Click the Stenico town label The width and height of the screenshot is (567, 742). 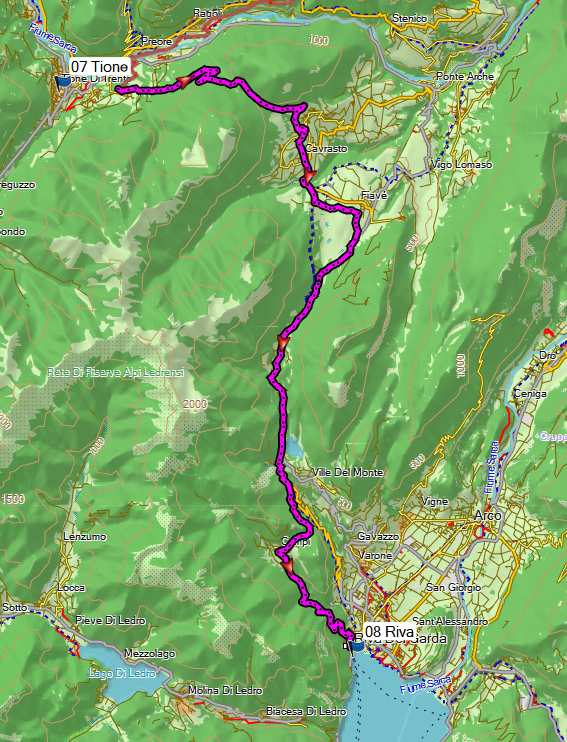pos(410,18)
